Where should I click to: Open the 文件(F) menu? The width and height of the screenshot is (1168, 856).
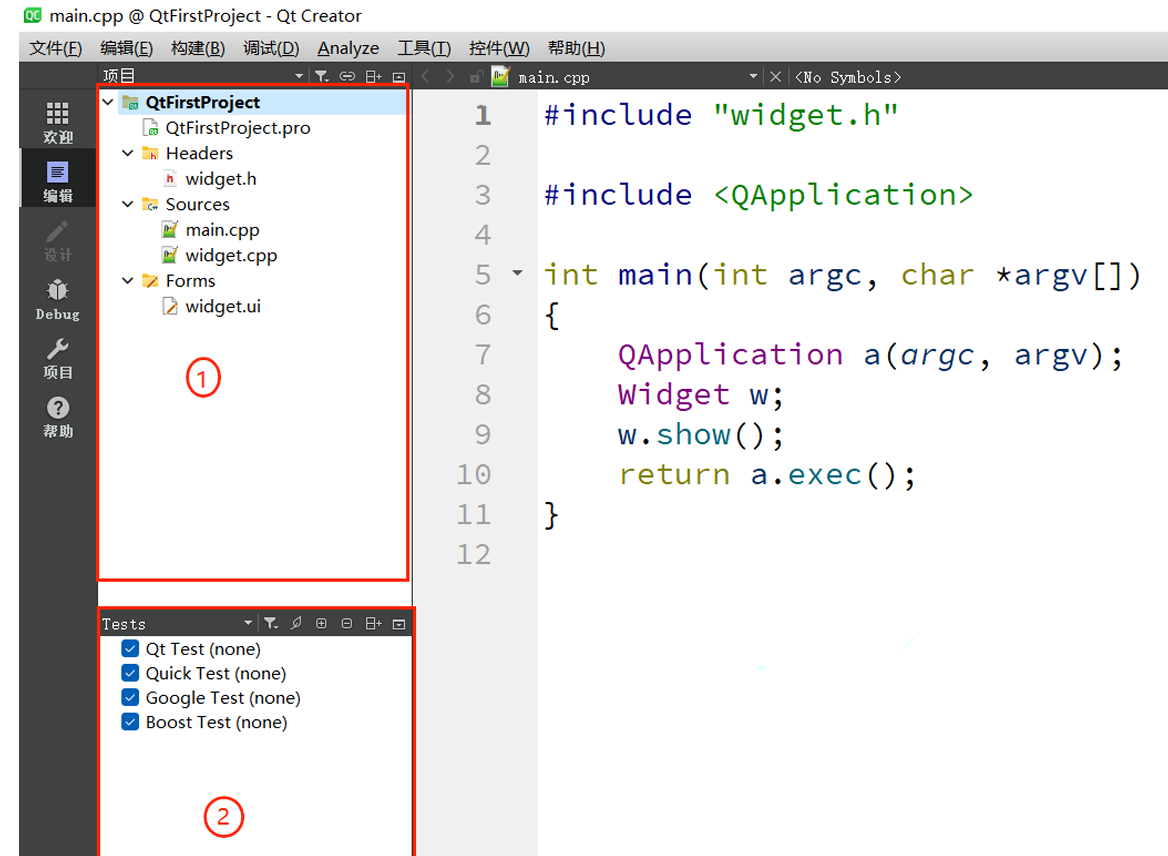tap(55, 48)
